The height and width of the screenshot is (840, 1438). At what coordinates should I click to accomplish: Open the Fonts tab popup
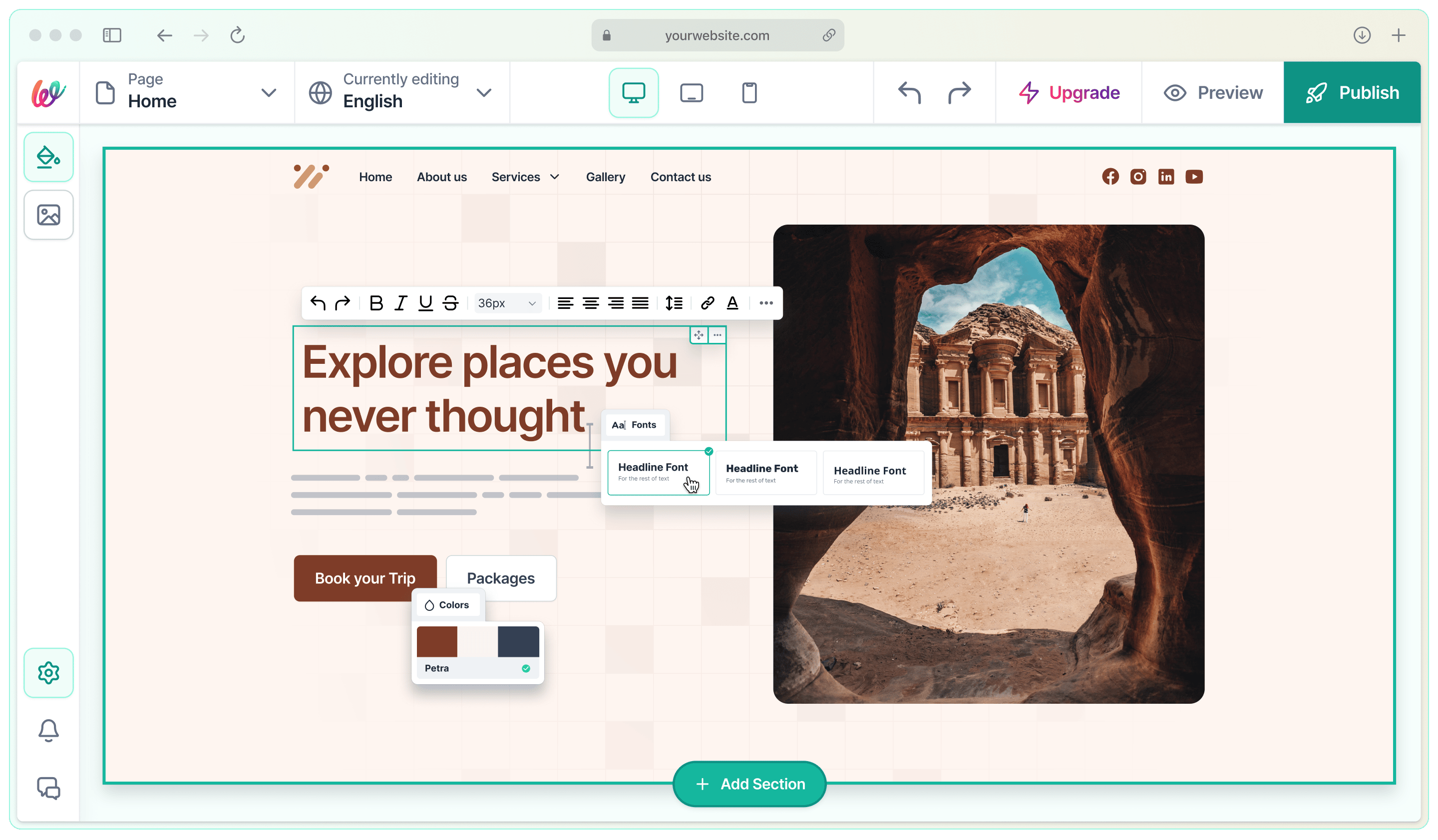click(635, 425)
